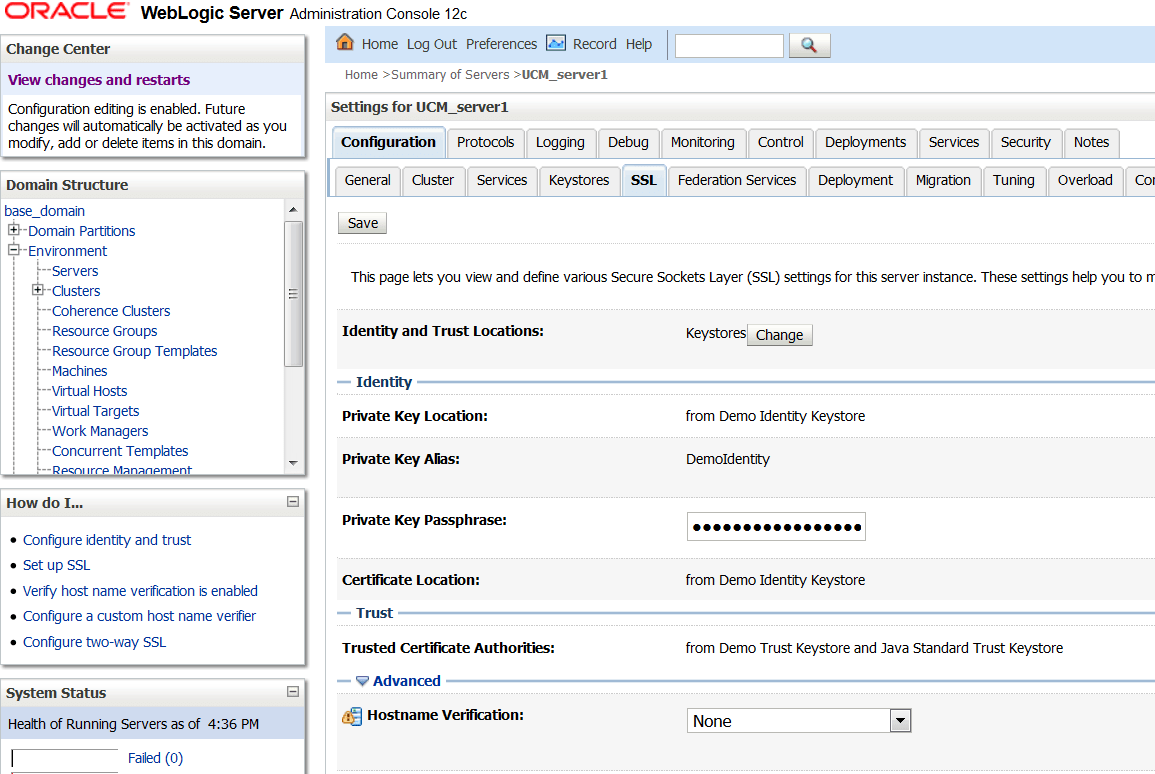Image resolution: width=1155 pixels, height=774 pixels.
Task: Open the Set up SSL help link
Action: point(56,565)
